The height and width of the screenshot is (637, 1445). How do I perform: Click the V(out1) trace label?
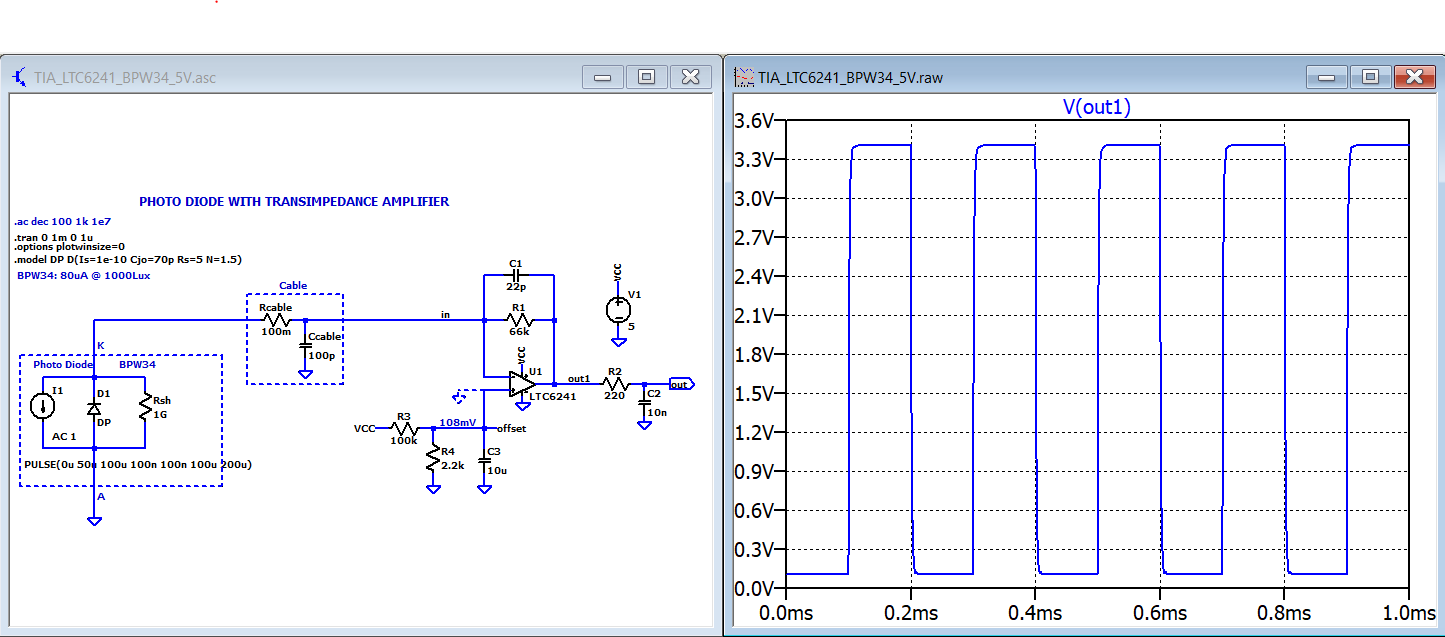(1096, 107)
